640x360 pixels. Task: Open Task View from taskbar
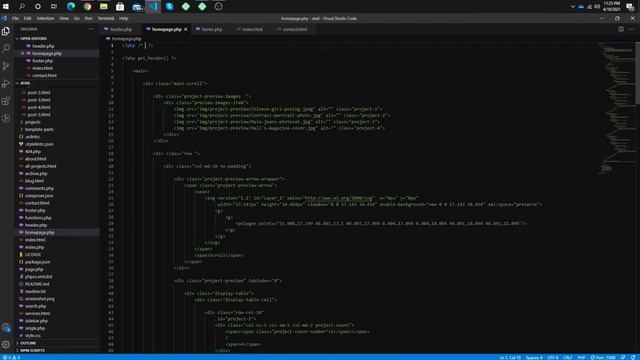(x=53, y=7)
